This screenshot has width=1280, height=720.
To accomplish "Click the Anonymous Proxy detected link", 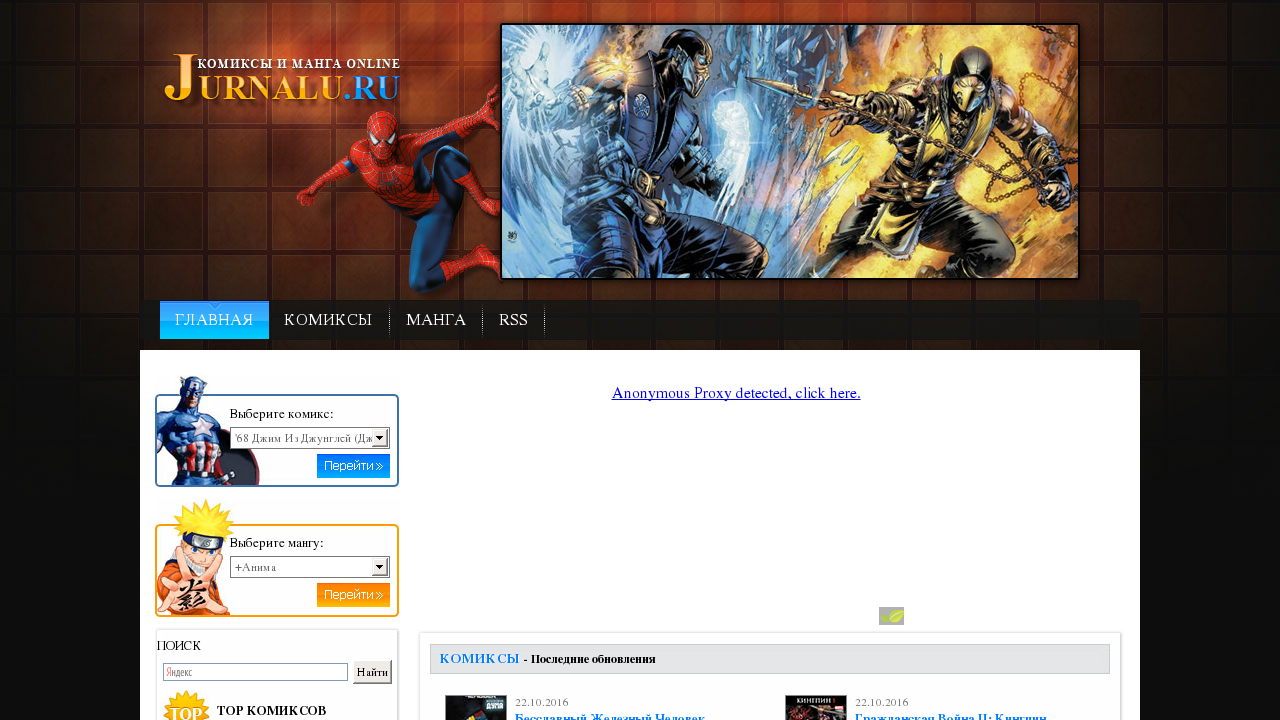I will coord(736,393).
